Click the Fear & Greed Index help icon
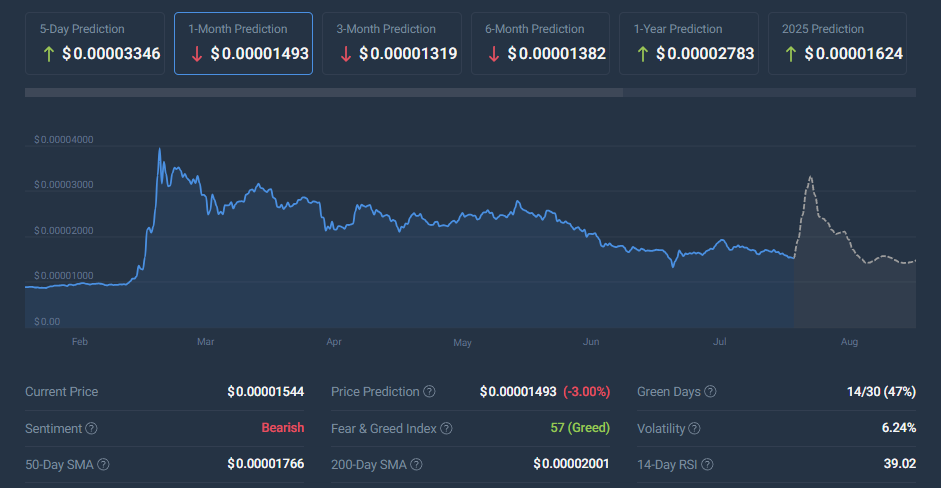This screenshot has width=941, height=488. point(446,428)
